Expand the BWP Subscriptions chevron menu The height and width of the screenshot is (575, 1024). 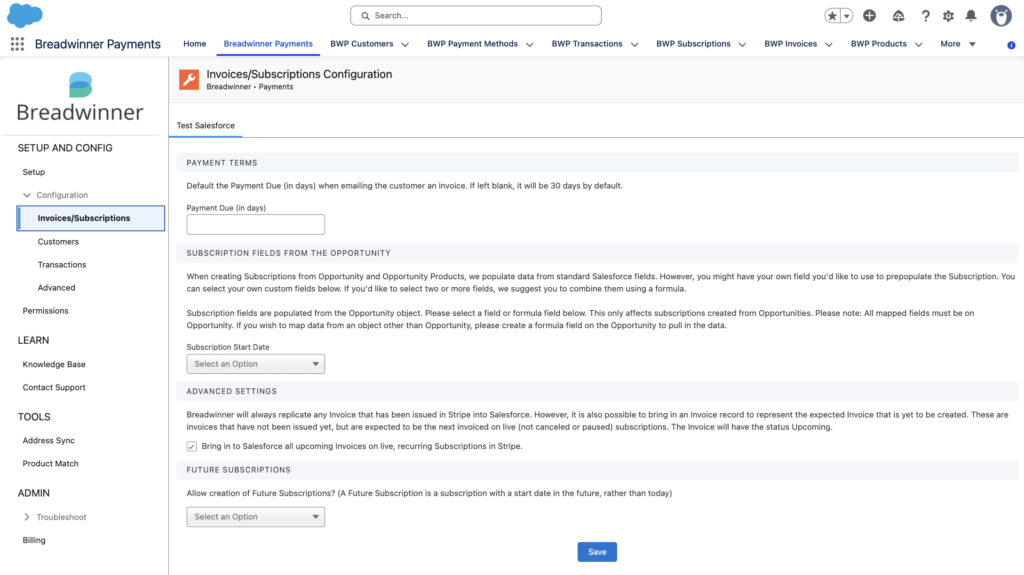(742, 44)
